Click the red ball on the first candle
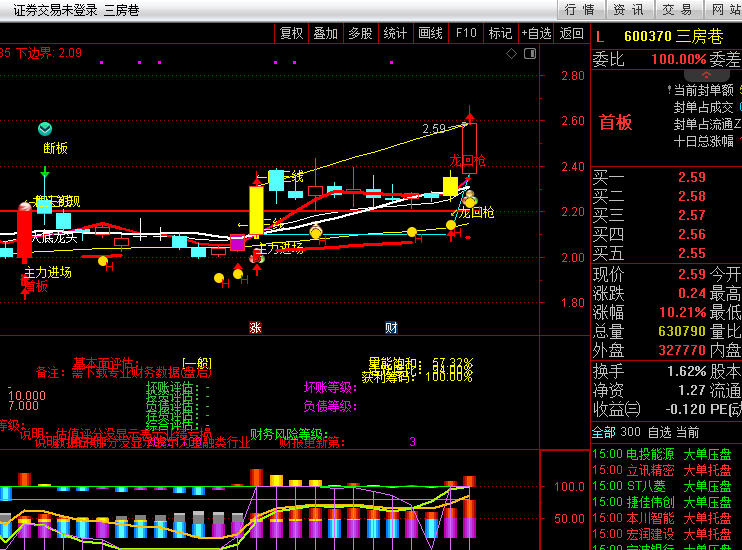The height and width of the screenshot is (550, 742). (24, 206)
